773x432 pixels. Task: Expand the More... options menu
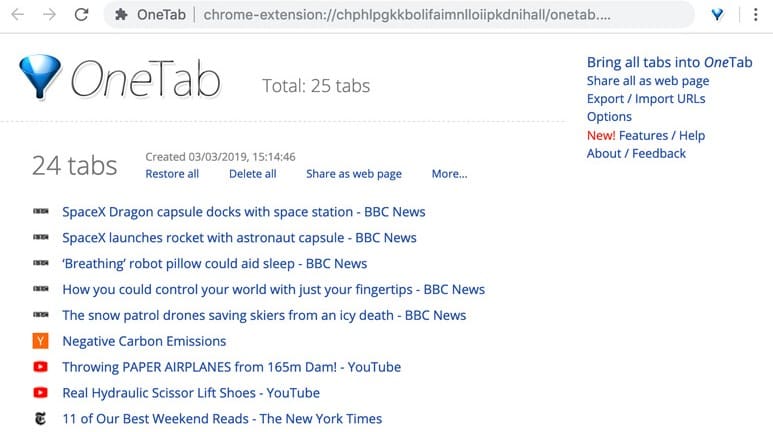449,174
